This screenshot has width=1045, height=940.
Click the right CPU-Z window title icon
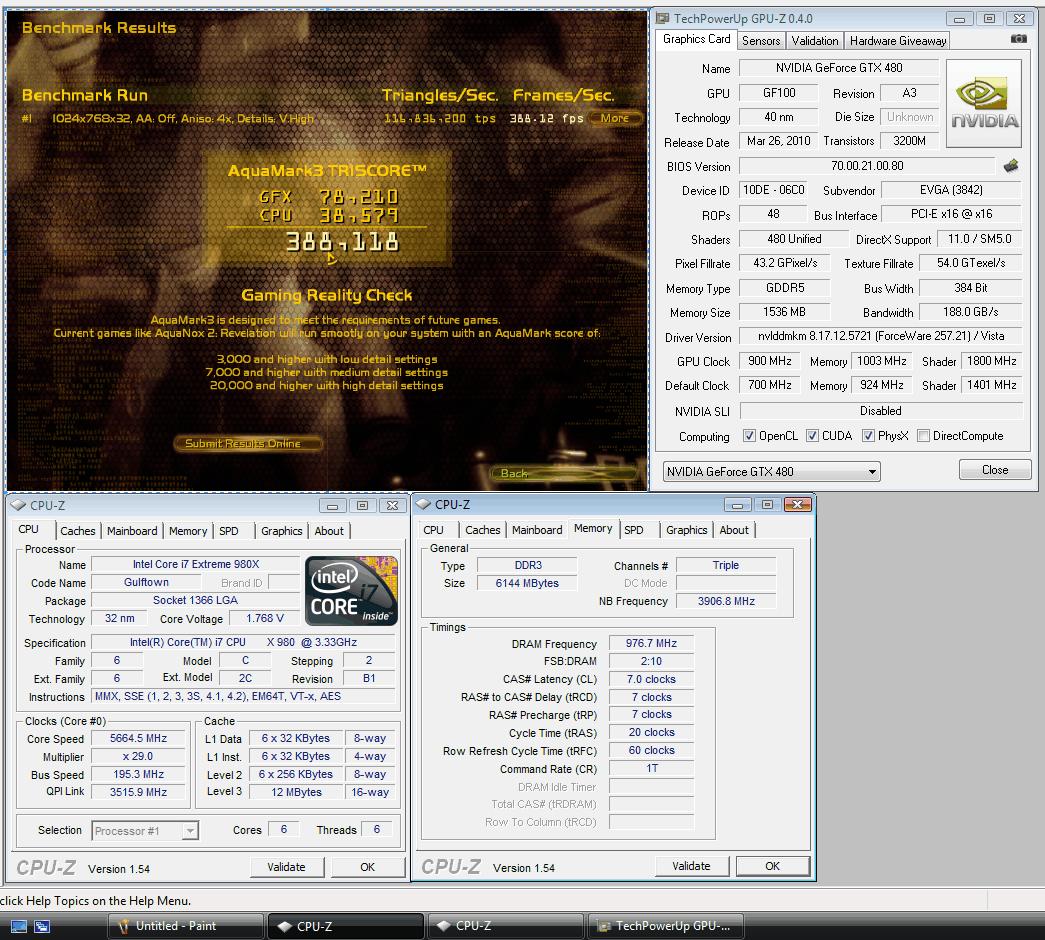(x=423, y=505)
